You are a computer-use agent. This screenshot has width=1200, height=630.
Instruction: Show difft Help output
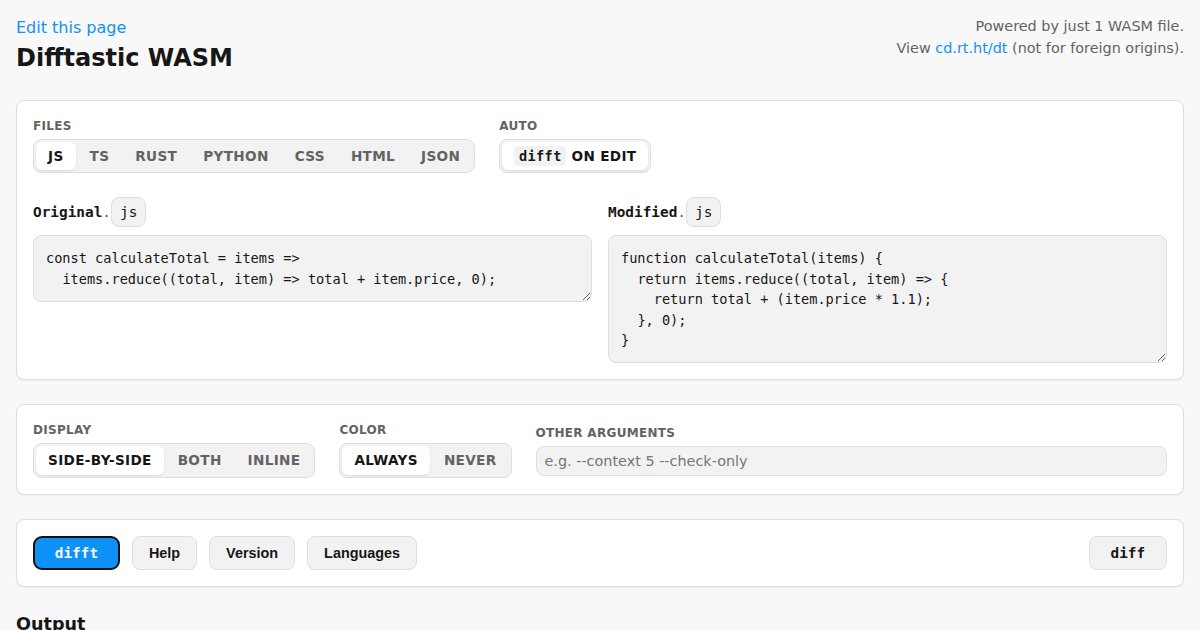click(164, 553)
